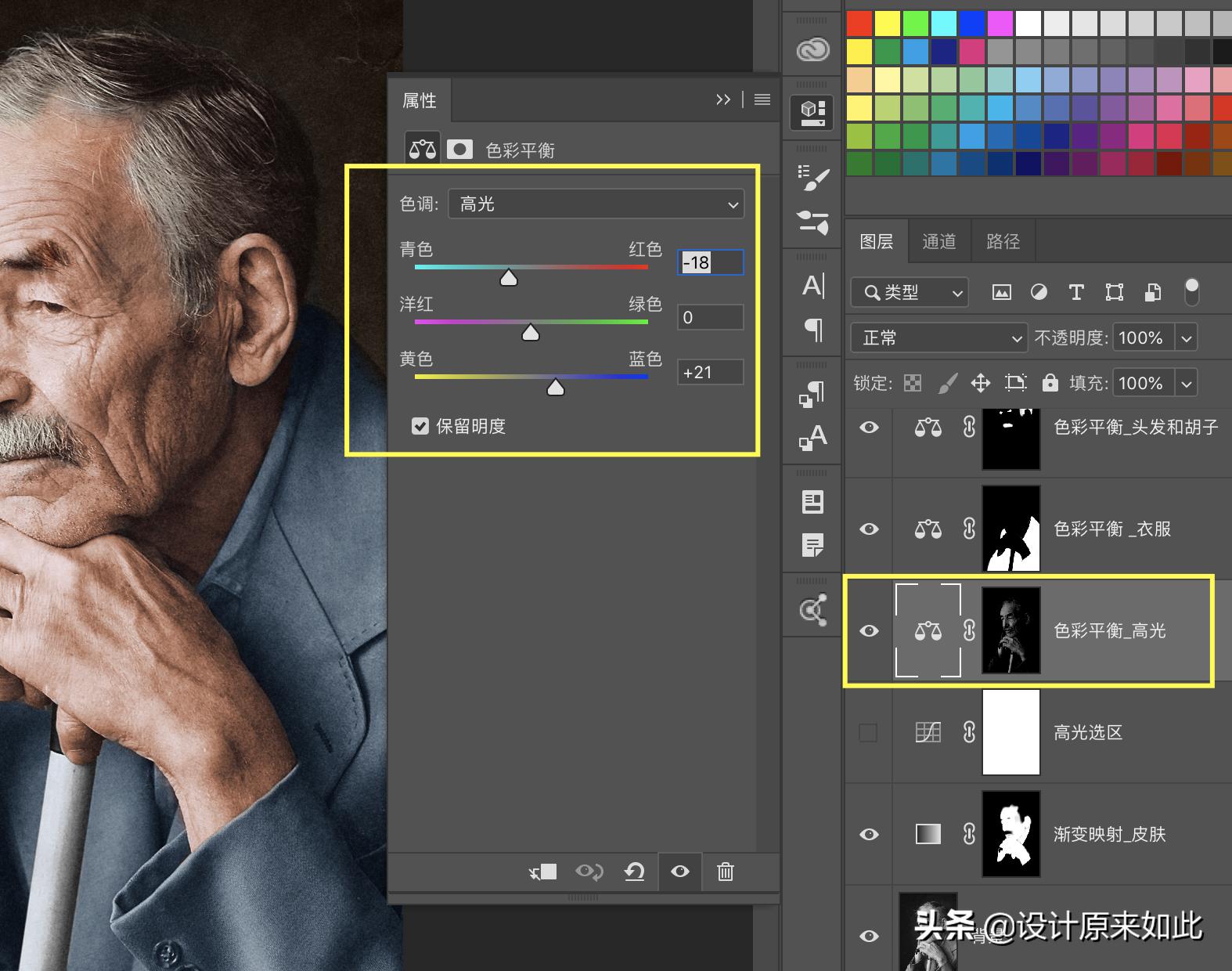
Task: Hide the 色彩平衡_衣服 layer
Action: [x=869, y=529]
